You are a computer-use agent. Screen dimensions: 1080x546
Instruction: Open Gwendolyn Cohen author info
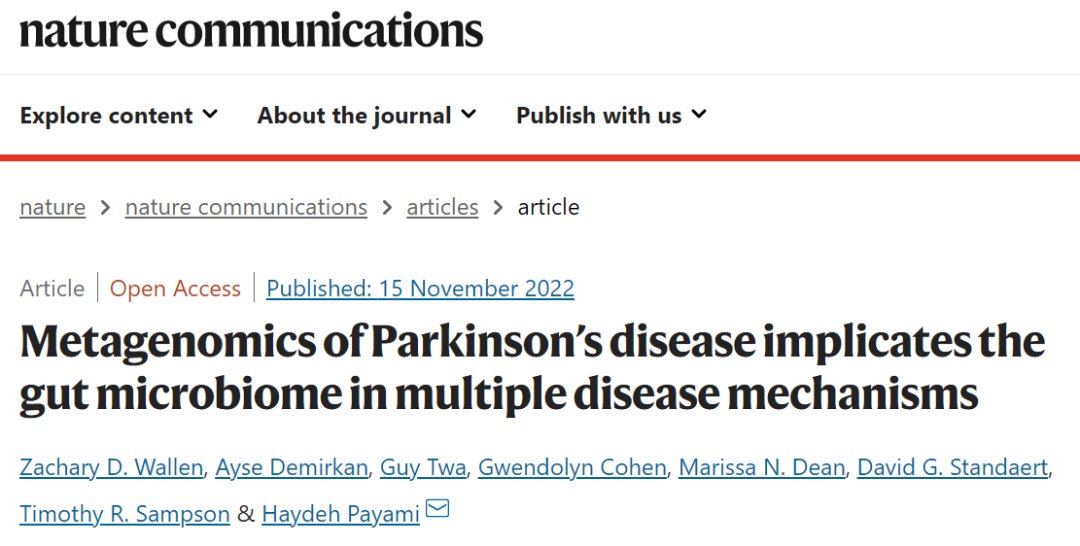pyautogui.click(x=572, y=468)
